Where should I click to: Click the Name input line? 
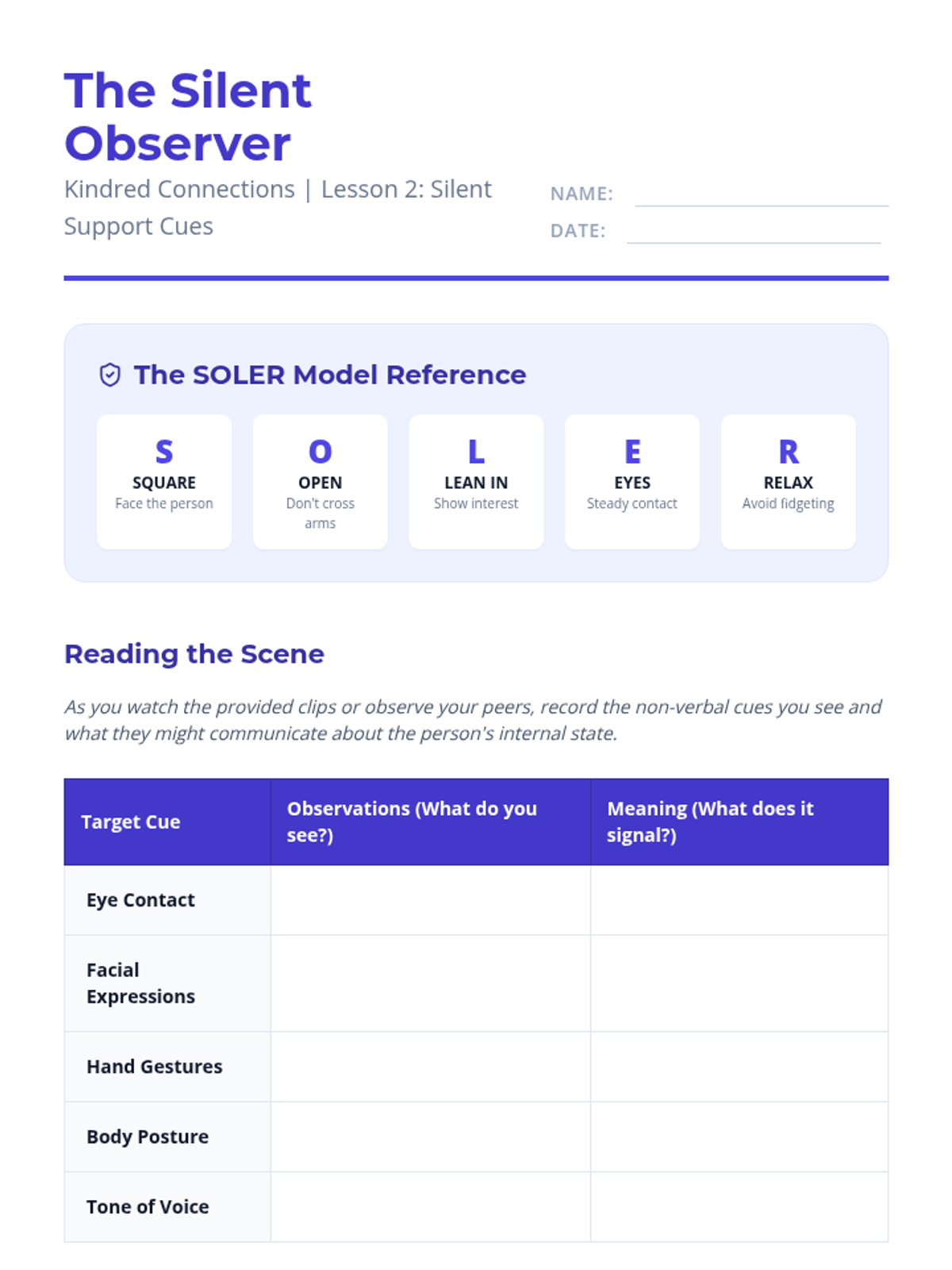click(x=762, y=194)
